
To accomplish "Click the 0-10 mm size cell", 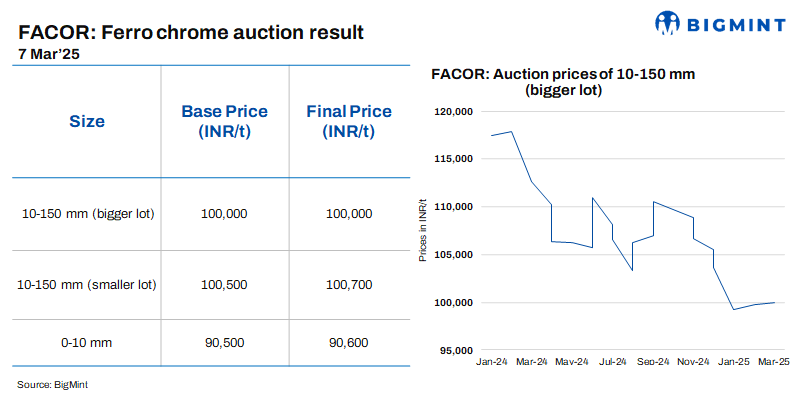I will 87,343.
